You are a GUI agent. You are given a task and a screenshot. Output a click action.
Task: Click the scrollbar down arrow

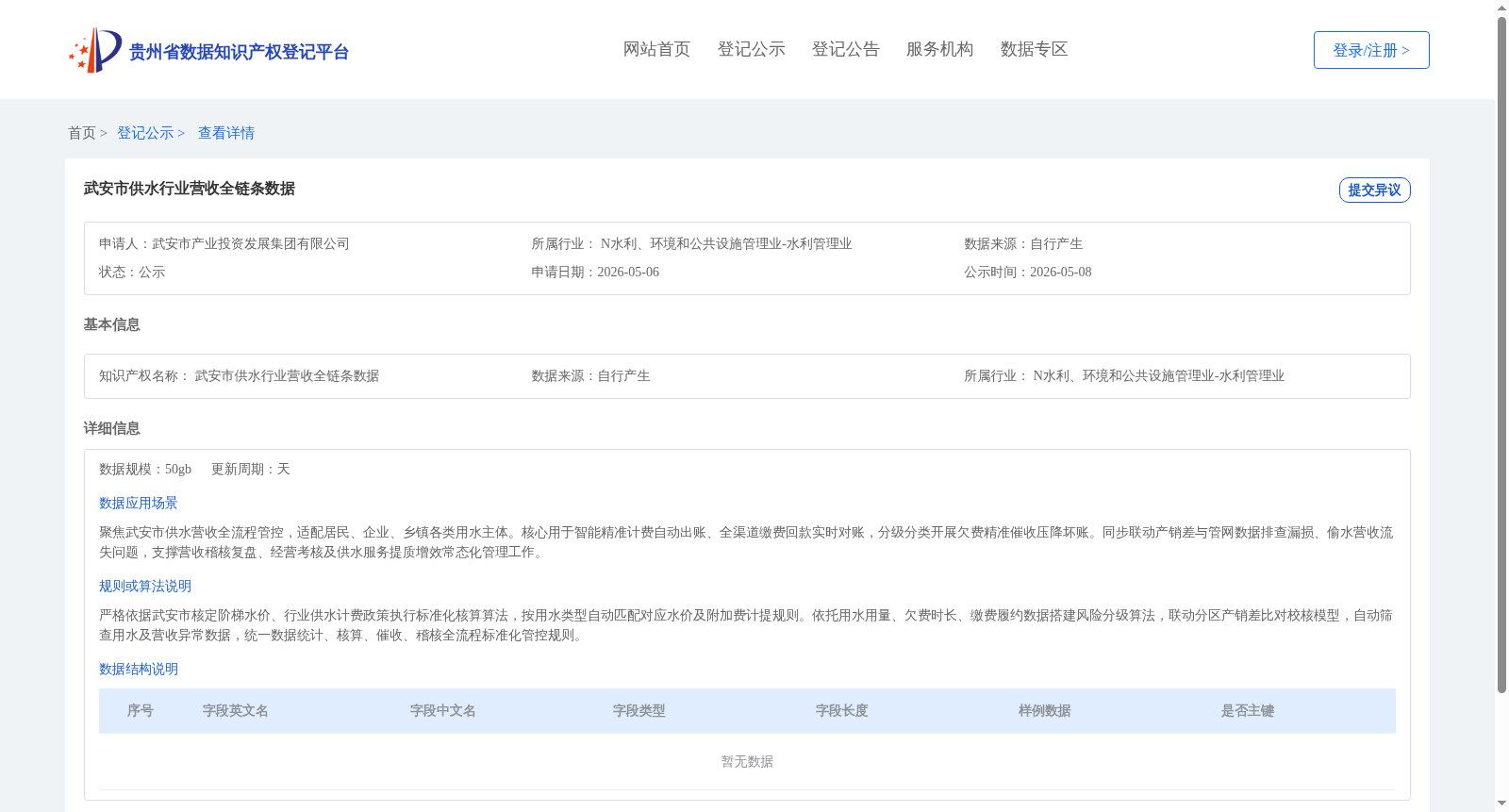coord(1501,804)
